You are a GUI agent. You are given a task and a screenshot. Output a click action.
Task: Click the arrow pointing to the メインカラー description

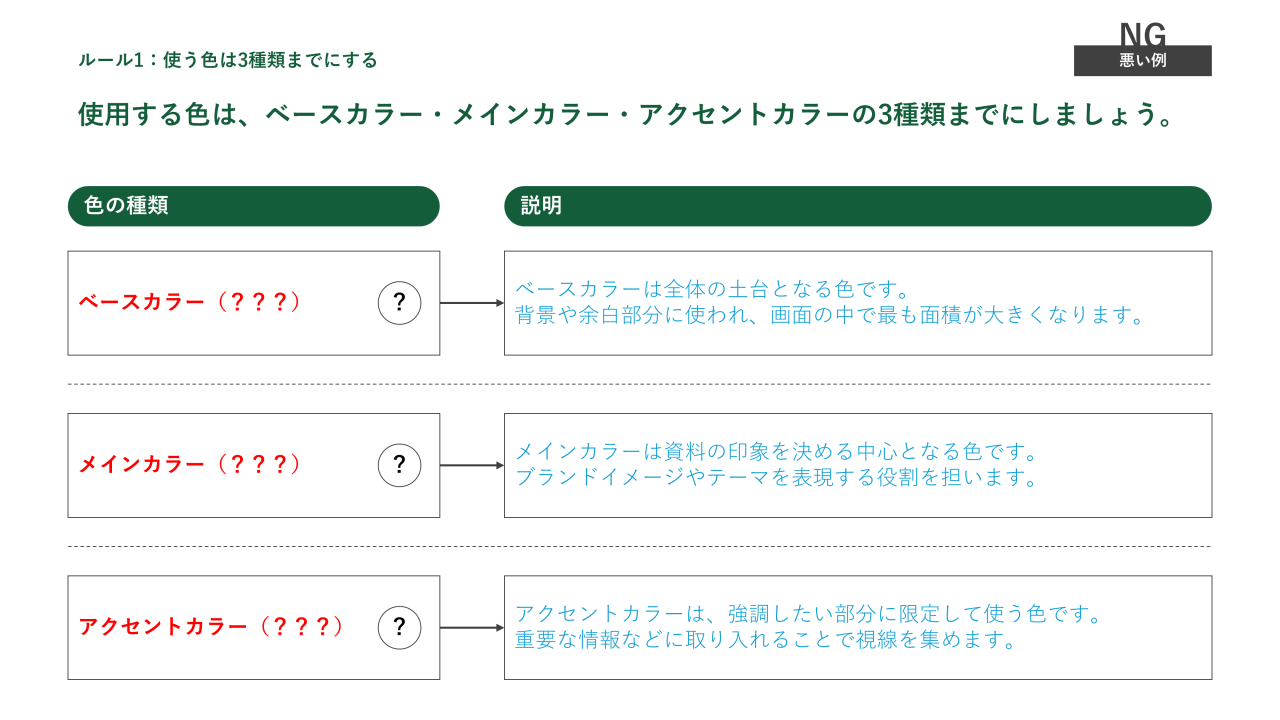[471, 465]
